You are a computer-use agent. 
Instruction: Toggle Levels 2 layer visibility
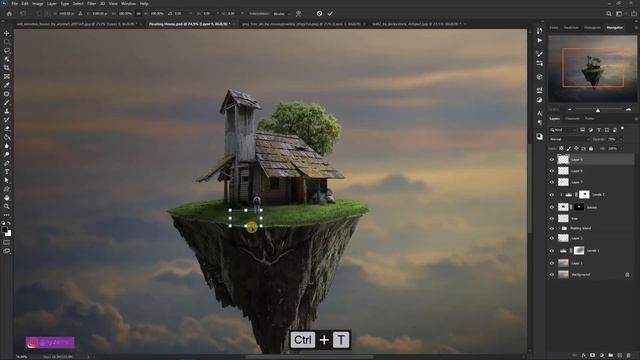tap(552, 195)
